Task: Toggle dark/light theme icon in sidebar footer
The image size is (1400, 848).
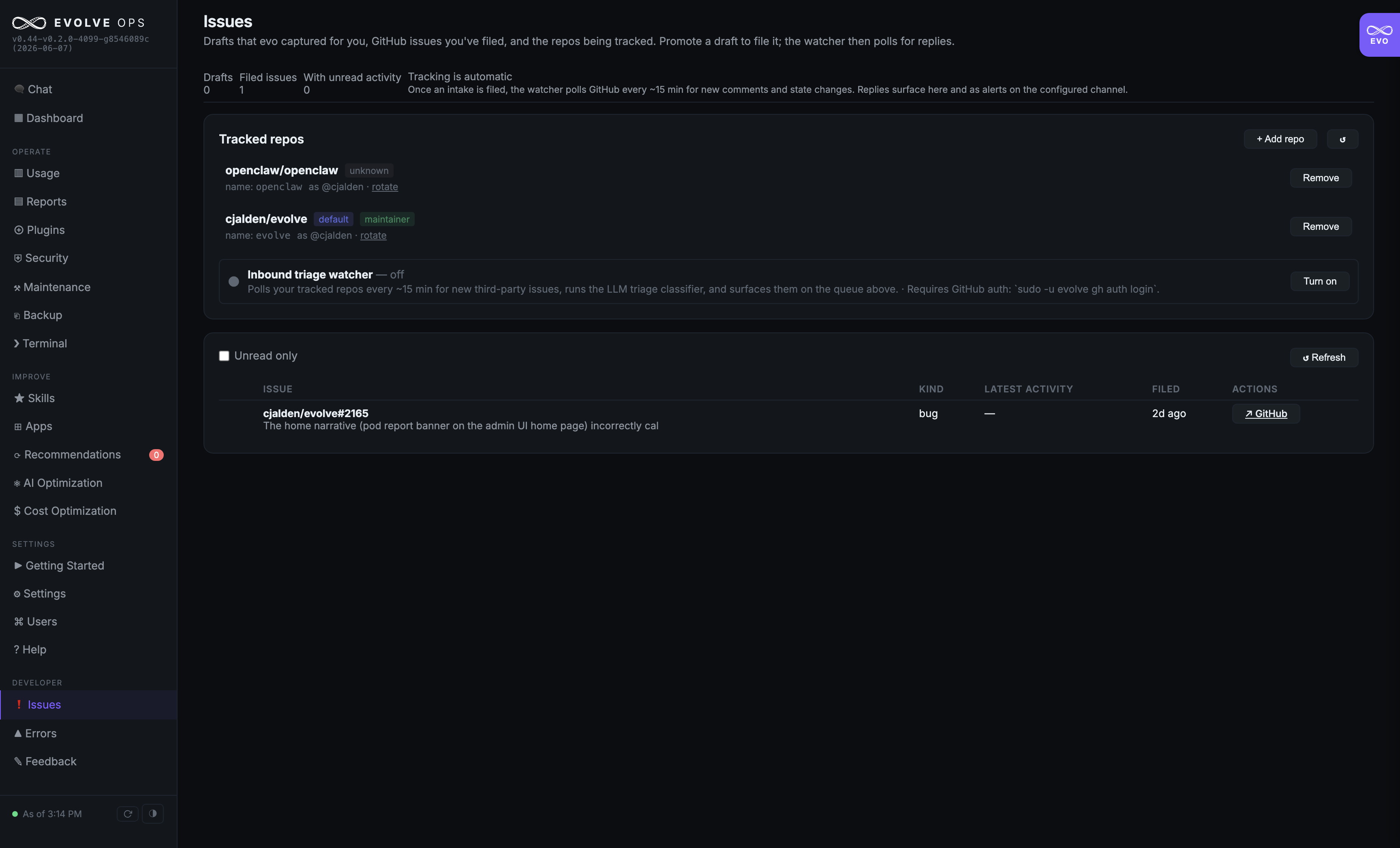Action: point(152,813)
